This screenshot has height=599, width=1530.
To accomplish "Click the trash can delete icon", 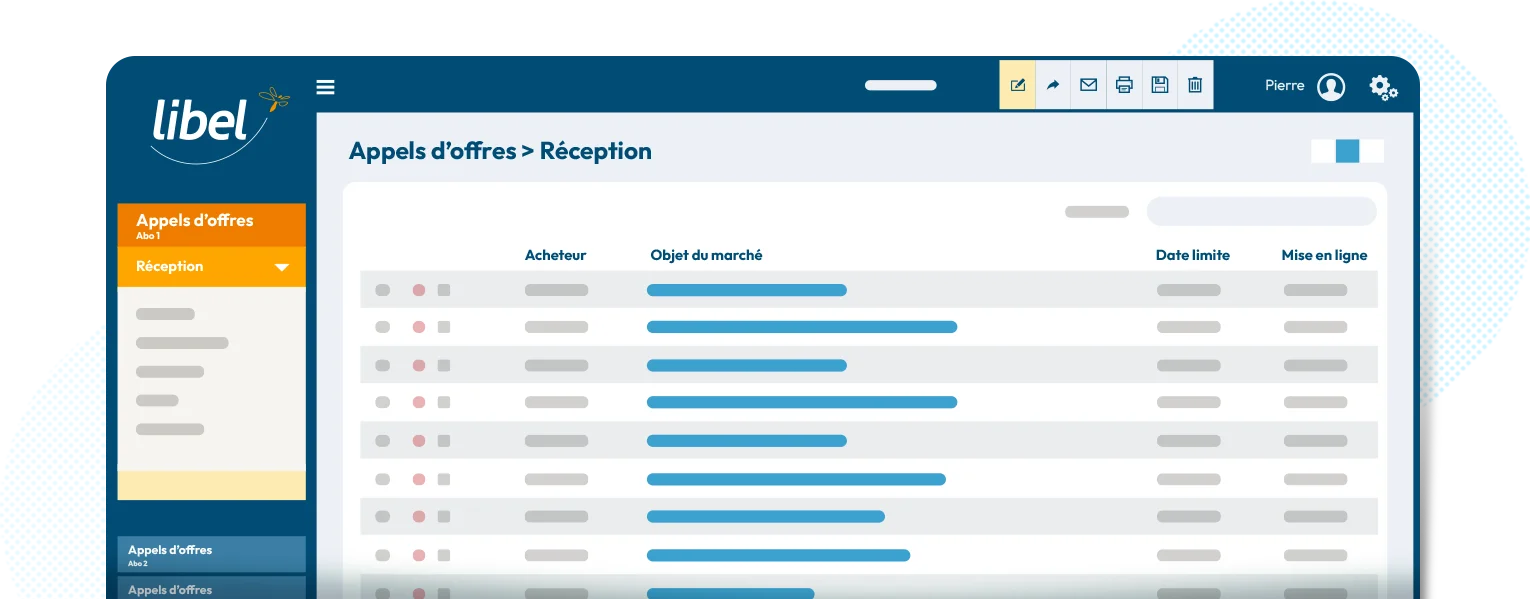I will click(1195, 85).
